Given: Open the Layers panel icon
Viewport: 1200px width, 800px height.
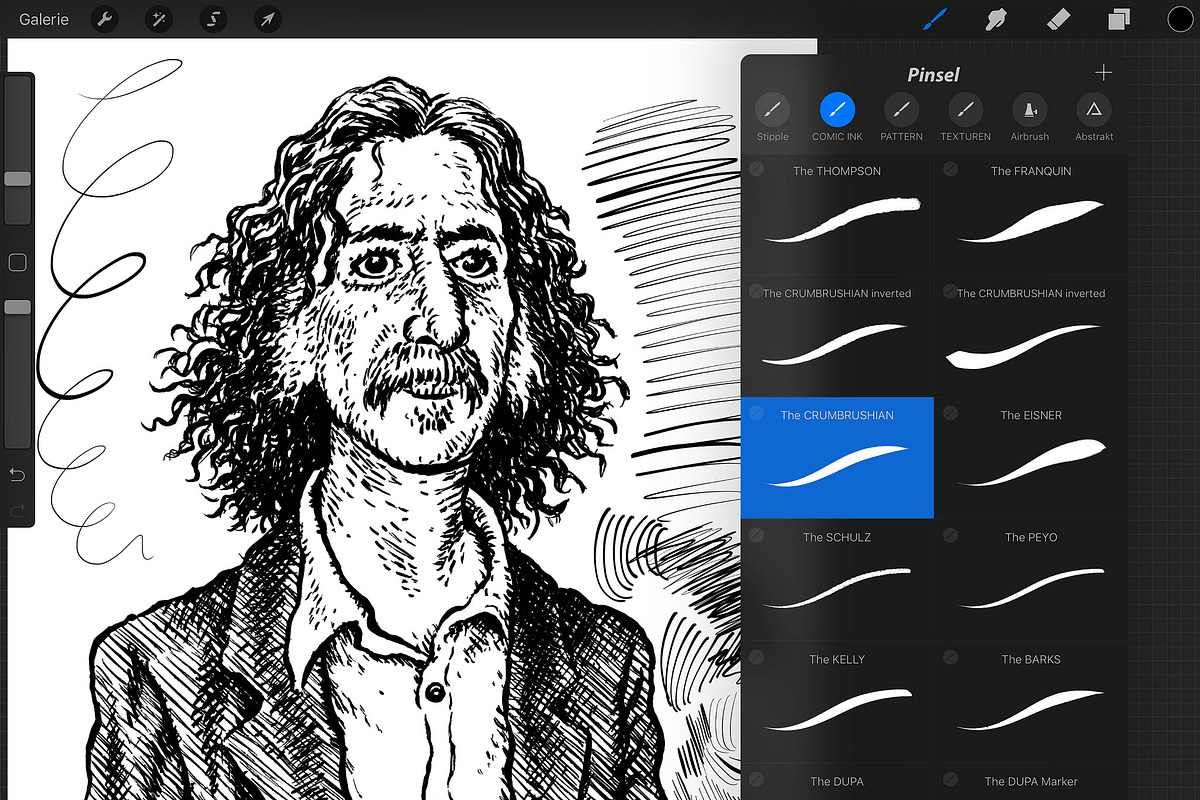Looking at the screenshot, I should click(1119, 19).
